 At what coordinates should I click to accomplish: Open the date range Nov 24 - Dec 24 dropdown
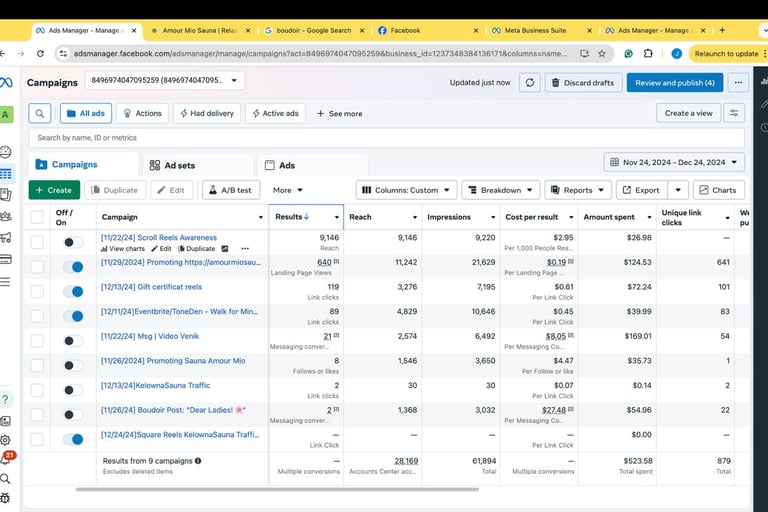pyautogui.click(x=674, y=162)
